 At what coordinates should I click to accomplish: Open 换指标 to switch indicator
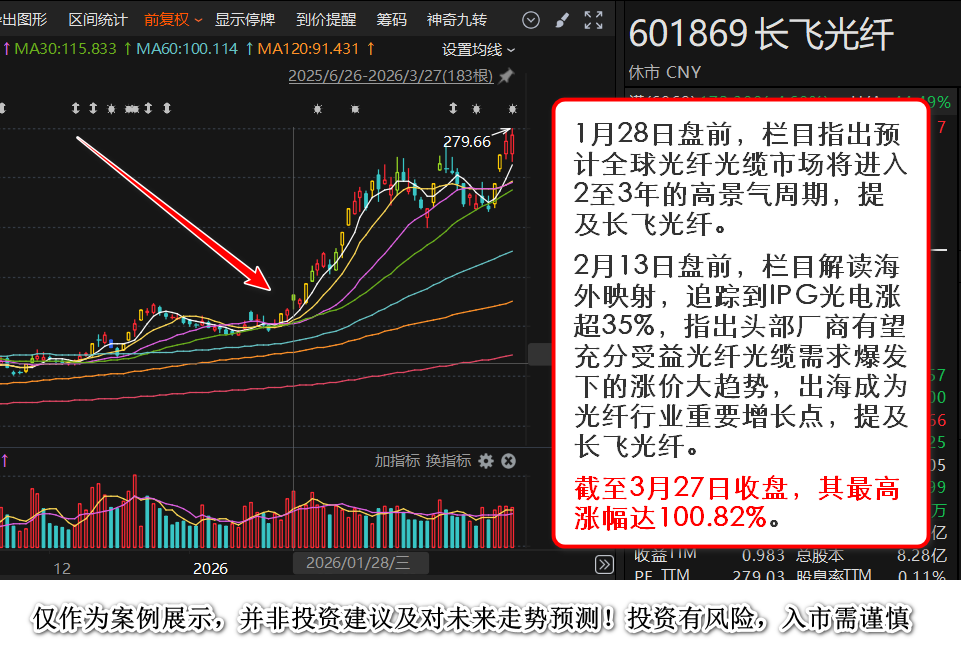pos(448,461)
